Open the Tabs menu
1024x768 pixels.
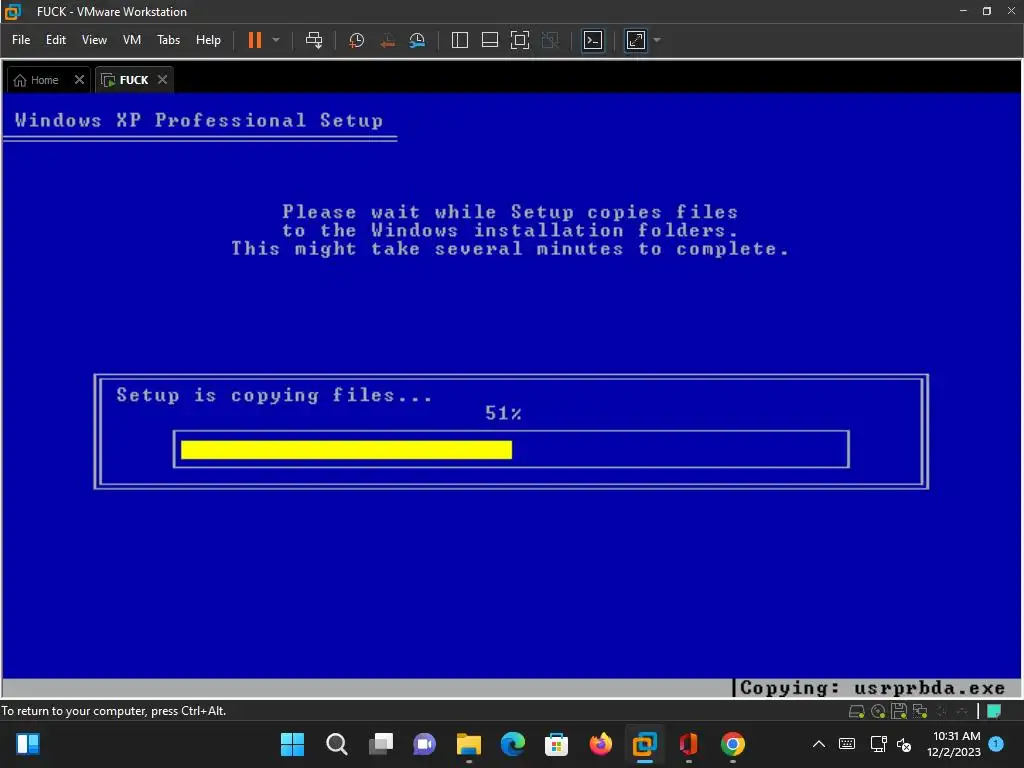[168, 40]
